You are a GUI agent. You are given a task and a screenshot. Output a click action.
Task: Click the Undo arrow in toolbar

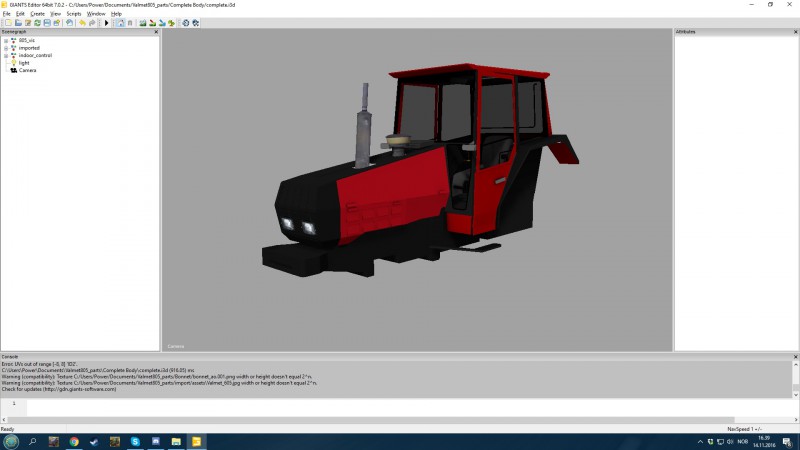tap(82, 22)
